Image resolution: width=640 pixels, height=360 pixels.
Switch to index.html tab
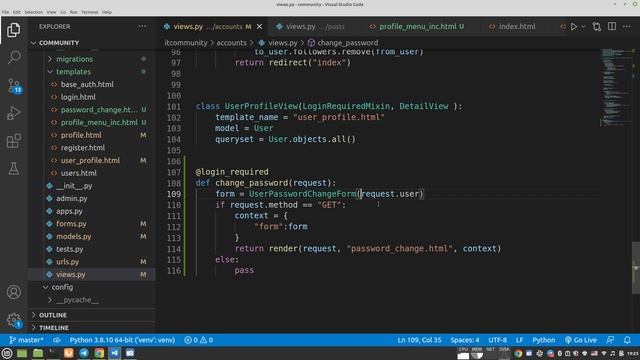click(x=517, y=27)
